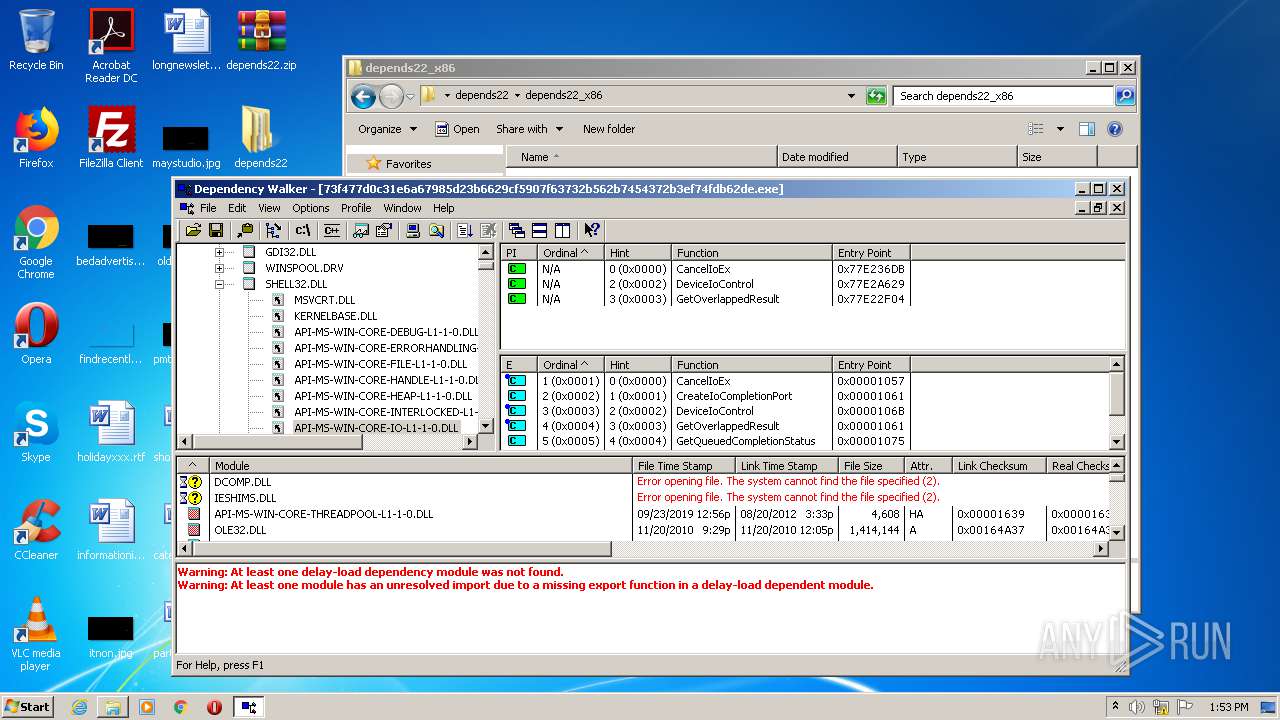The image size is (1280, 720).
Task: Click the Start Profiling toolbar icon
Action: tap(465, 230)
